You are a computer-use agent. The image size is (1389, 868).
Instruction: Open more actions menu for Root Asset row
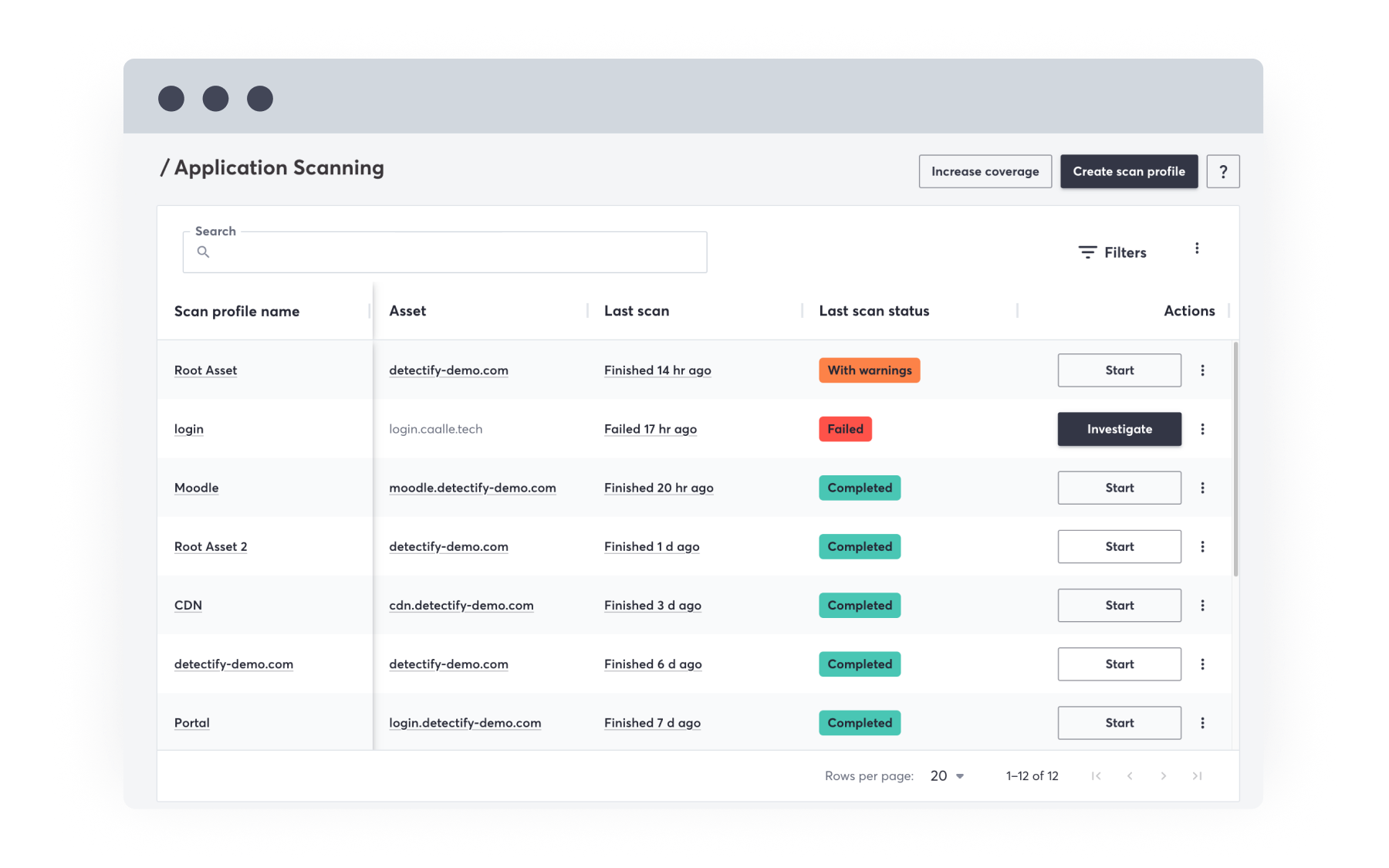click(1201, 370)
